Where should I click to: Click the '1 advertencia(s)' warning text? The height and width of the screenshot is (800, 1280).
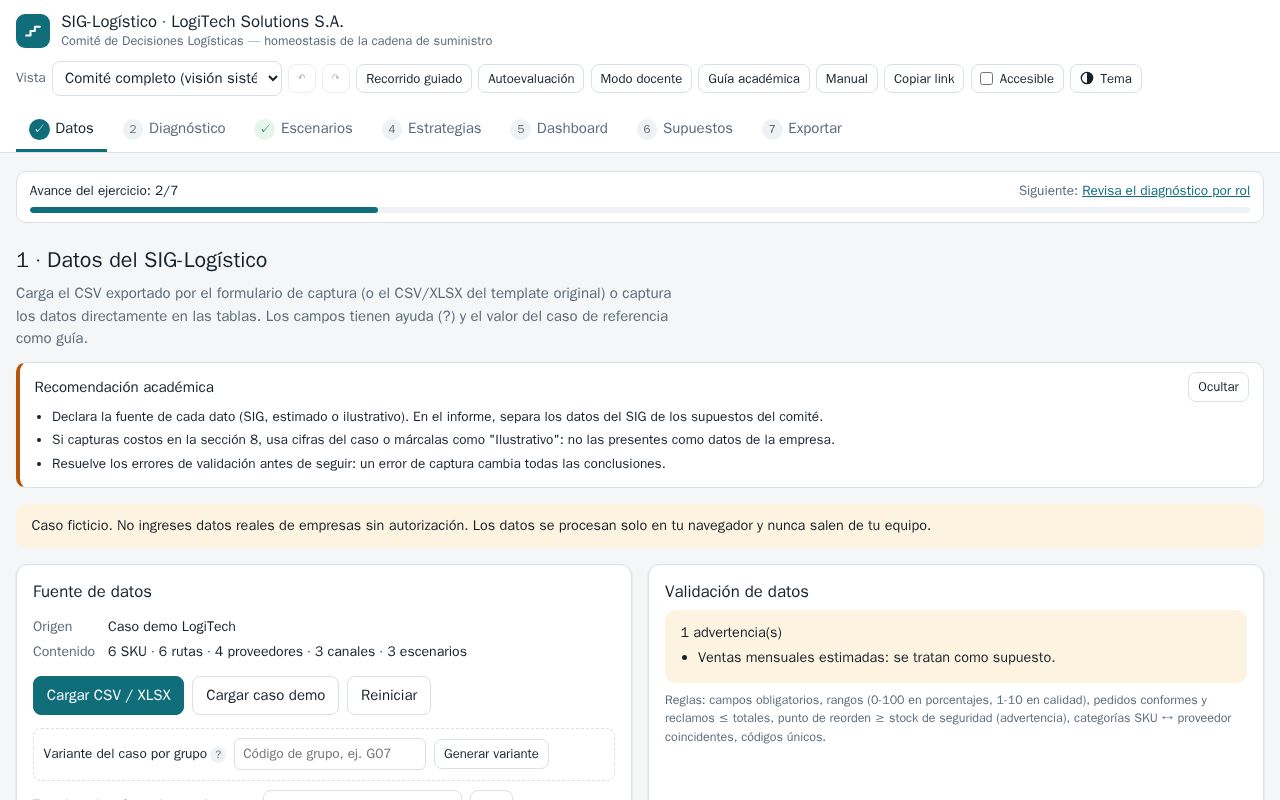point(731,633)
